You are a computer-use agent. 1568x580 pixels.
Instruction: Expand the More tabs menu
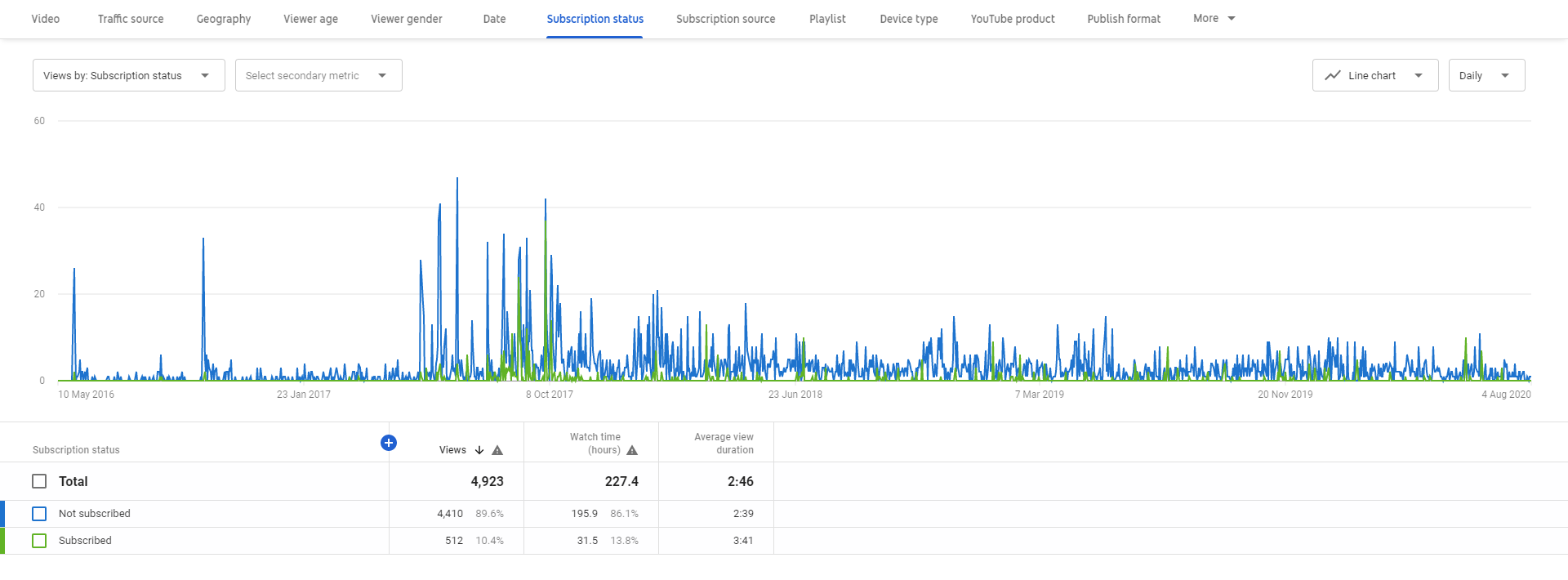click(1214, 19)
